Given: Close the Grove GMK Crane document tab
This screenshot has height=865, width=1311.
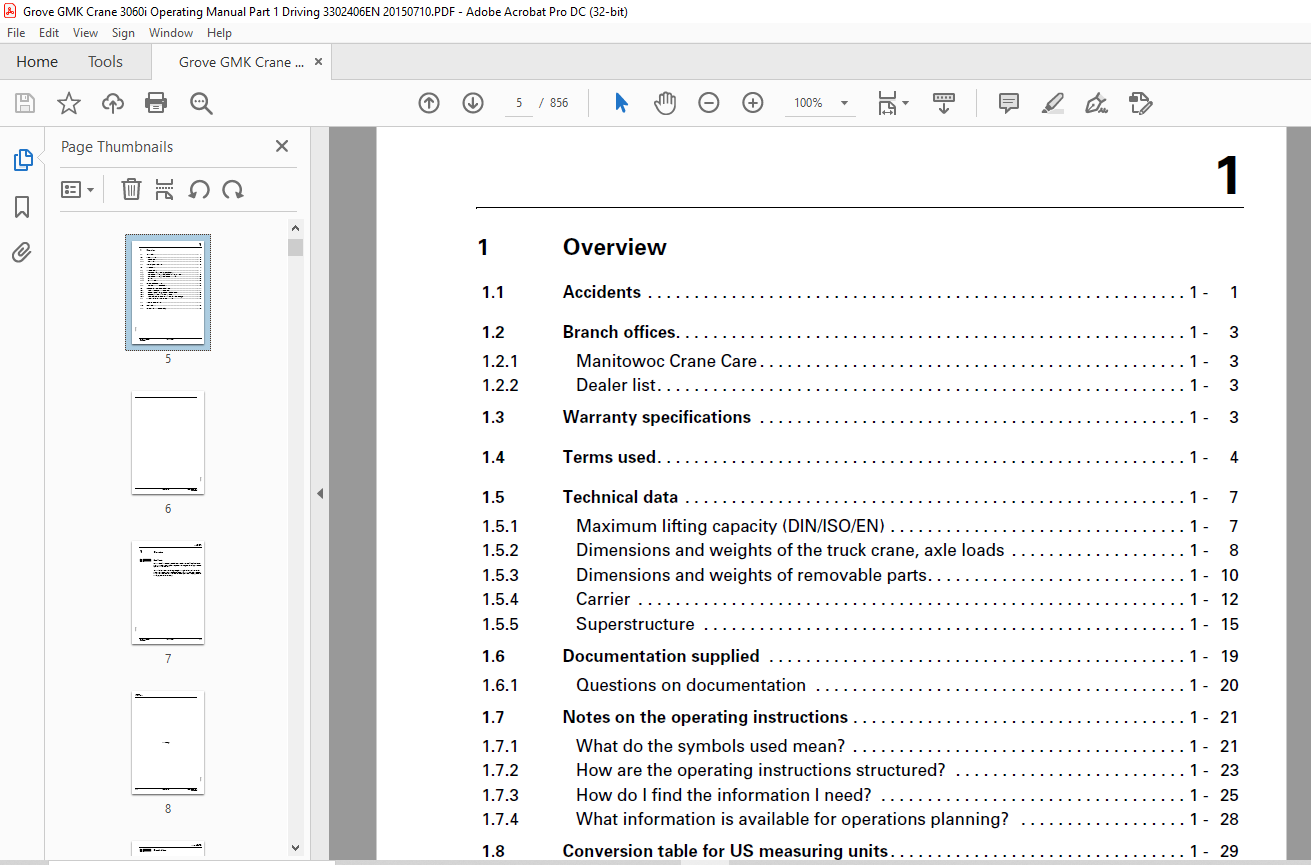Looking at the screenshot, I should [x=319, y=62].
